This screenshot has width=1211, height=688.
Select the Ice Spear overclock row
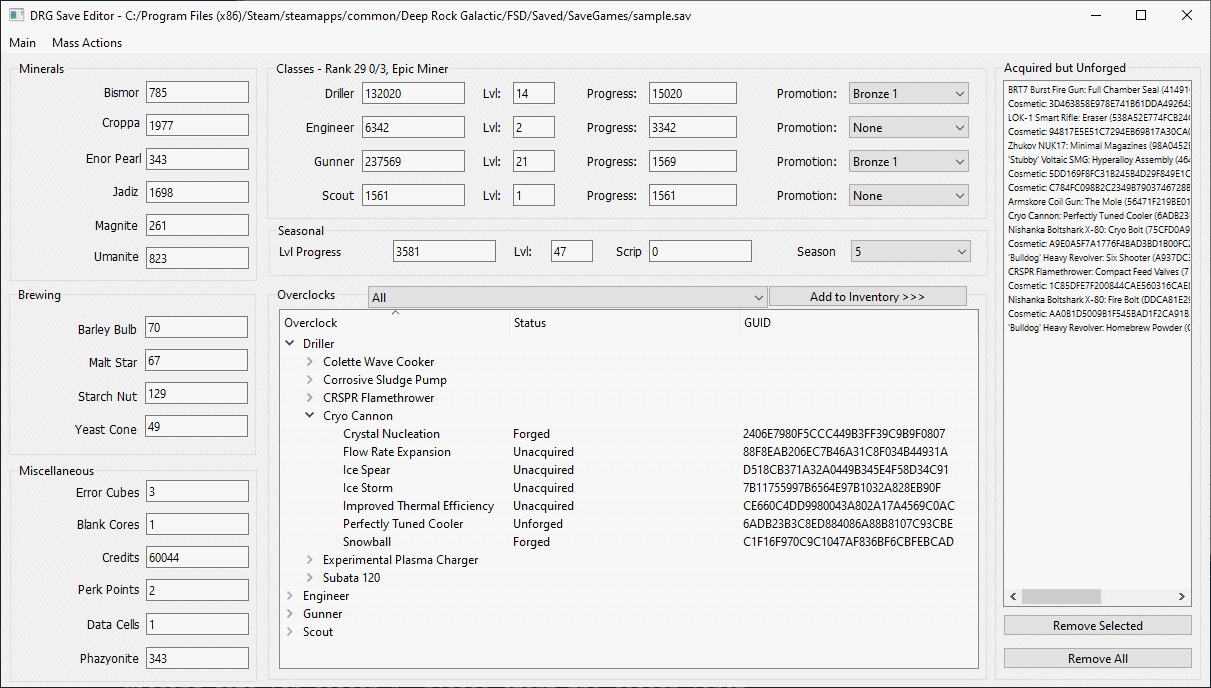[628, 470]
